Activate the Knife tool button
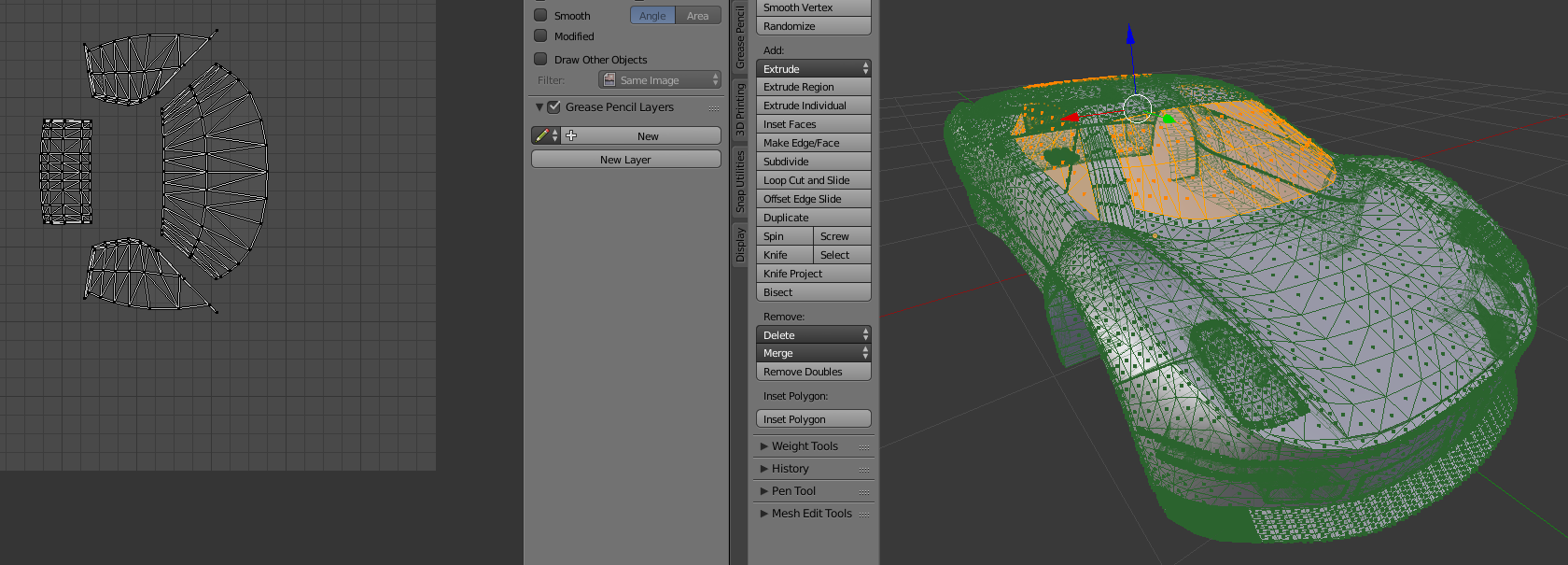This screenshot has width=1568, height=565. tap(784, 255)
